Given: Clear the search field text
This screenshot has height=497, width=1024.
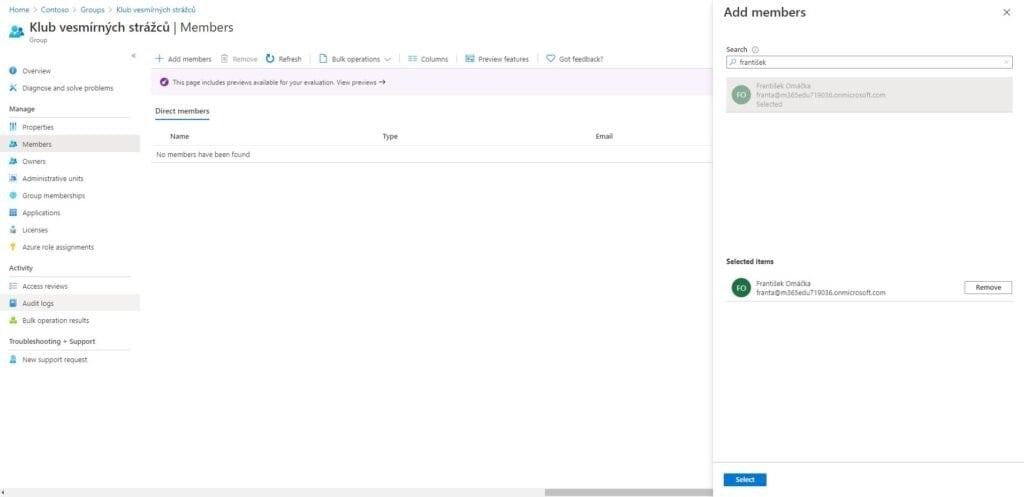Looking at the screenshot, I should (1006, 62).
